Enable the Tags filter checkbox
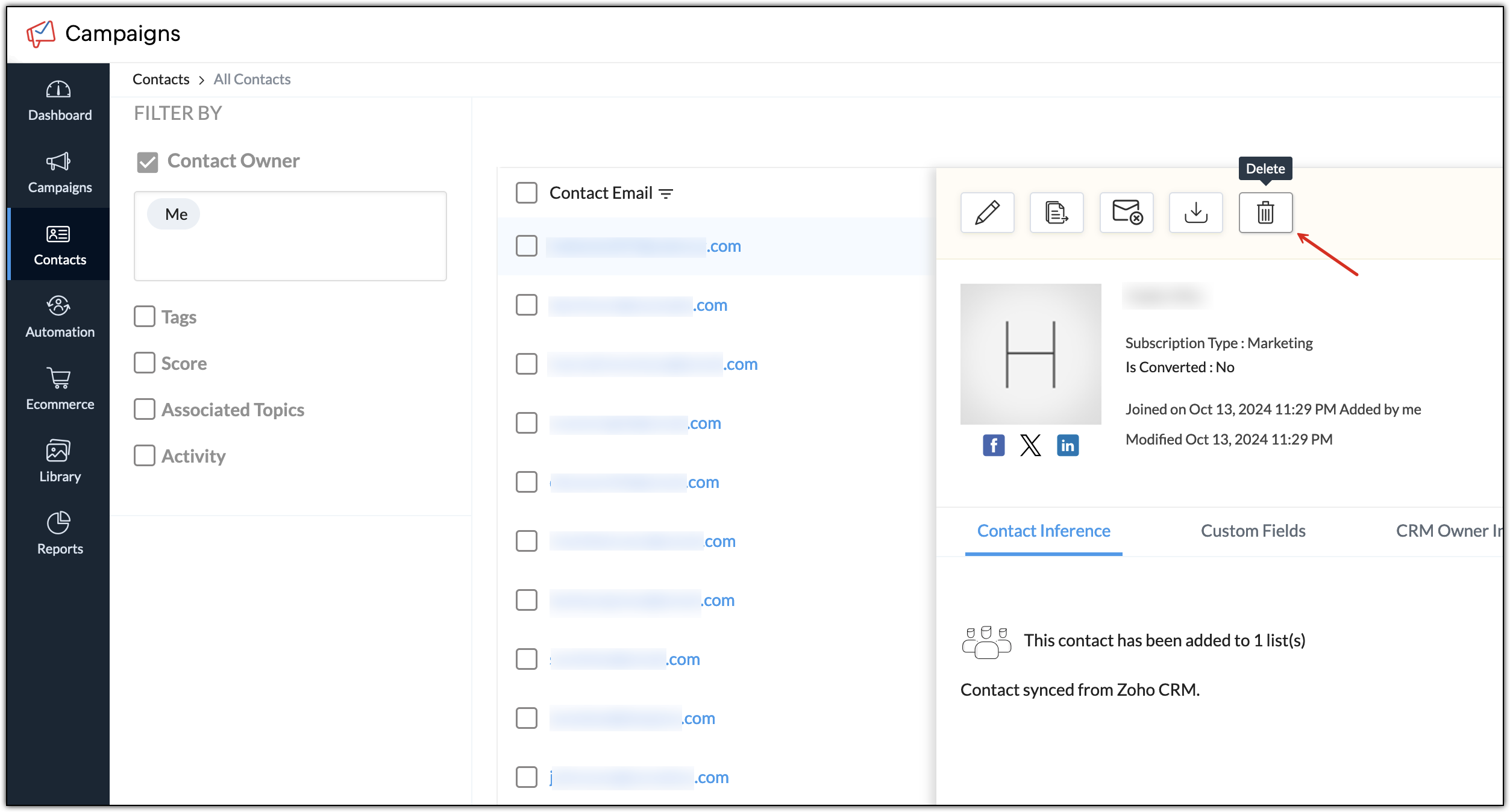The height and width of the screenshot is (812, 1510). tap(145, 316)
